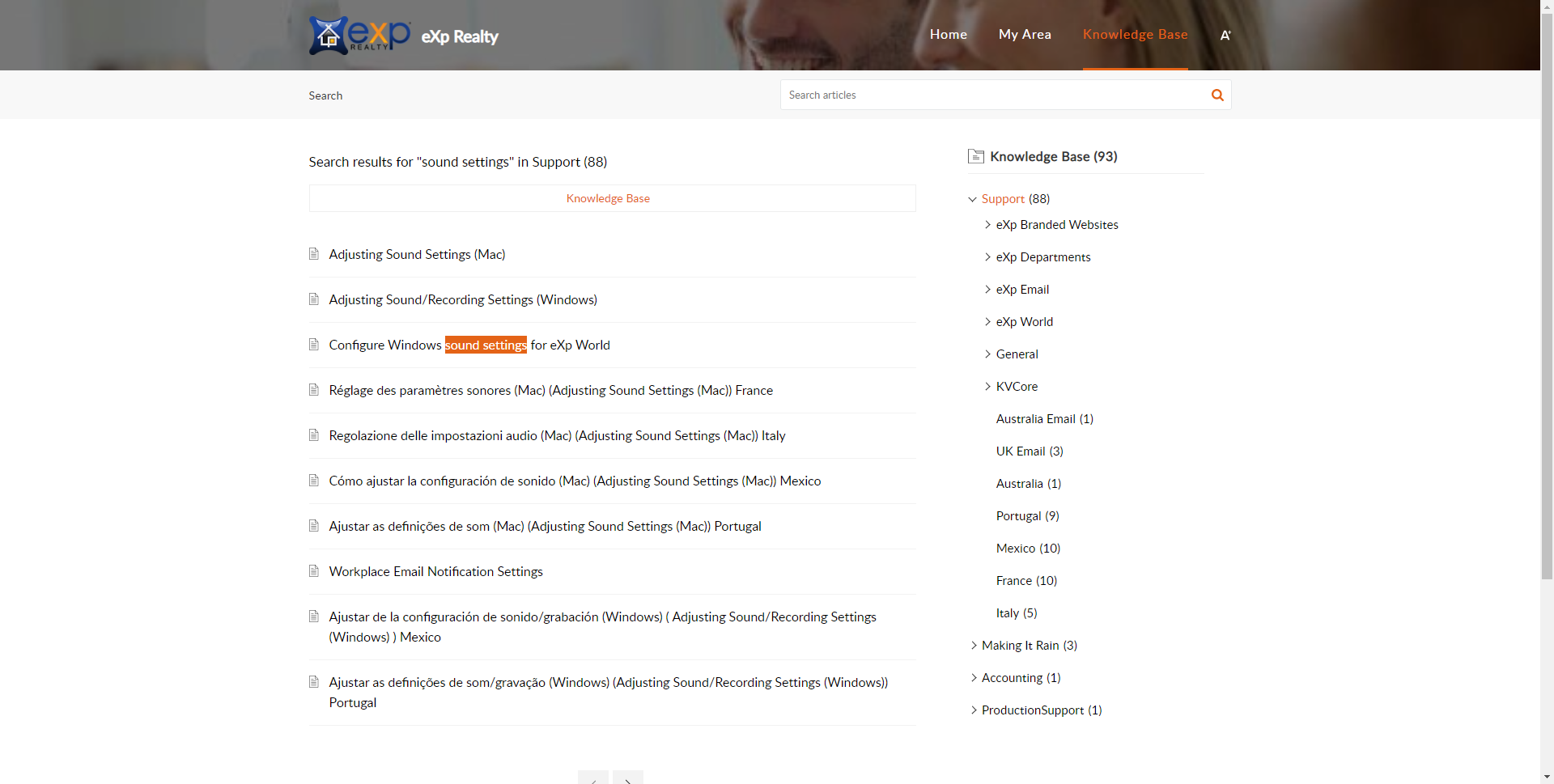
Task: Open Ajustar de la configuración de sonido/grabación Mexico article
Action: (602, 627)
